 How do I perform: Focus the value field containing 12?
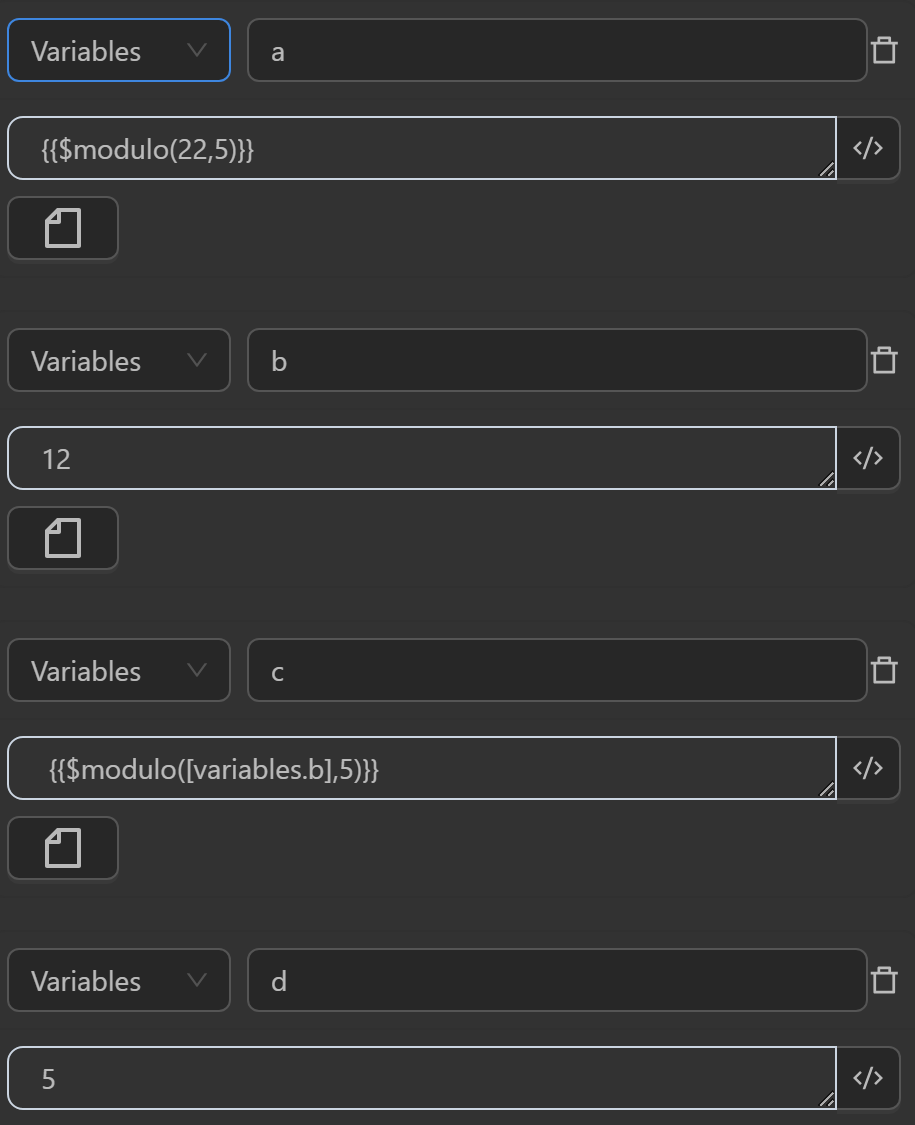(420, 458)
